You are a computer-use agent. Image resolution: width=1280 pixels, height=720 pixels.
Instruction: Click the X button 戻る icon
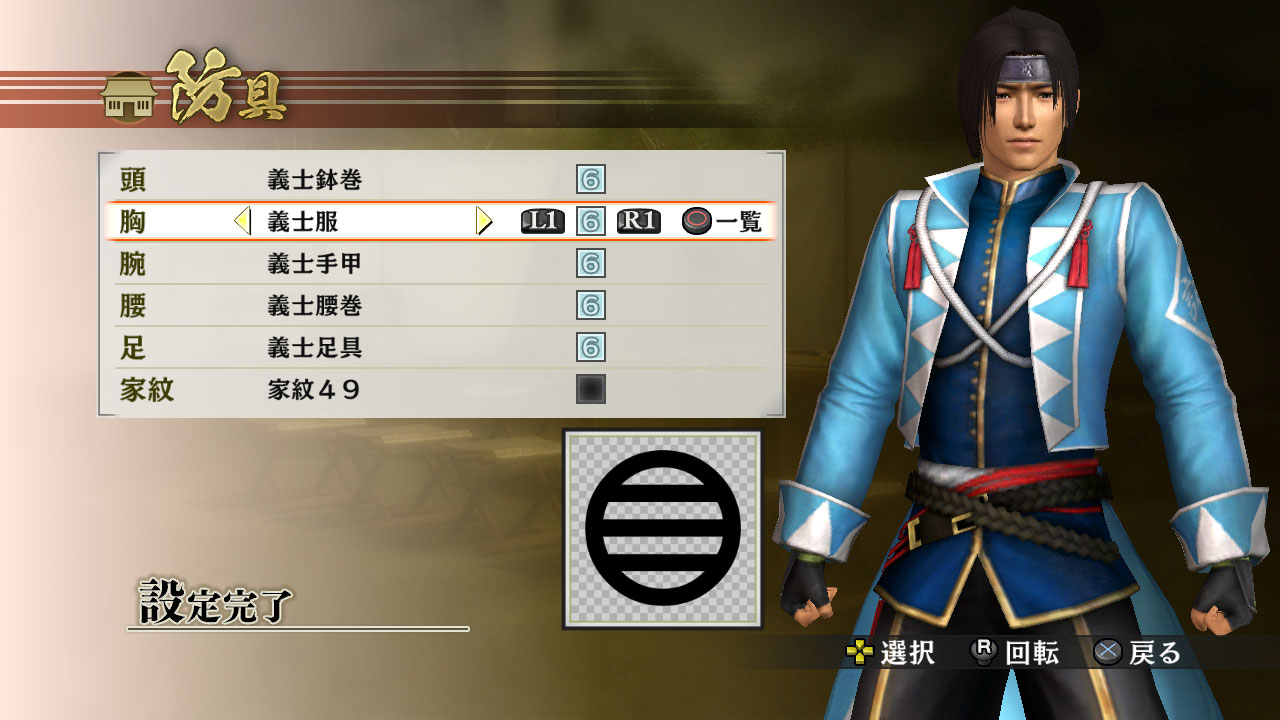pyautogui.click(x=1107, y=653)
